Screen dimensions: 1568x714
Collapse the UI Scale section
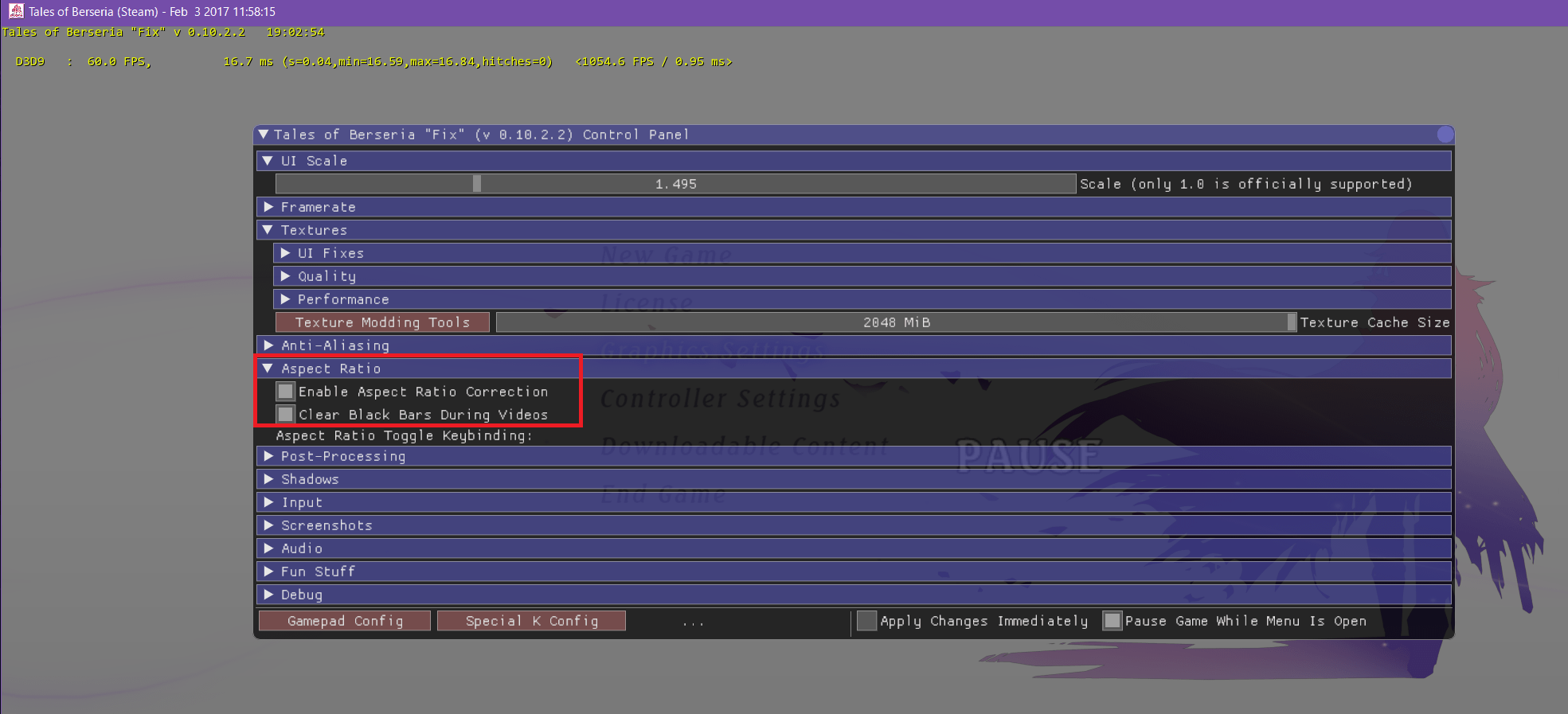point(854,161)
